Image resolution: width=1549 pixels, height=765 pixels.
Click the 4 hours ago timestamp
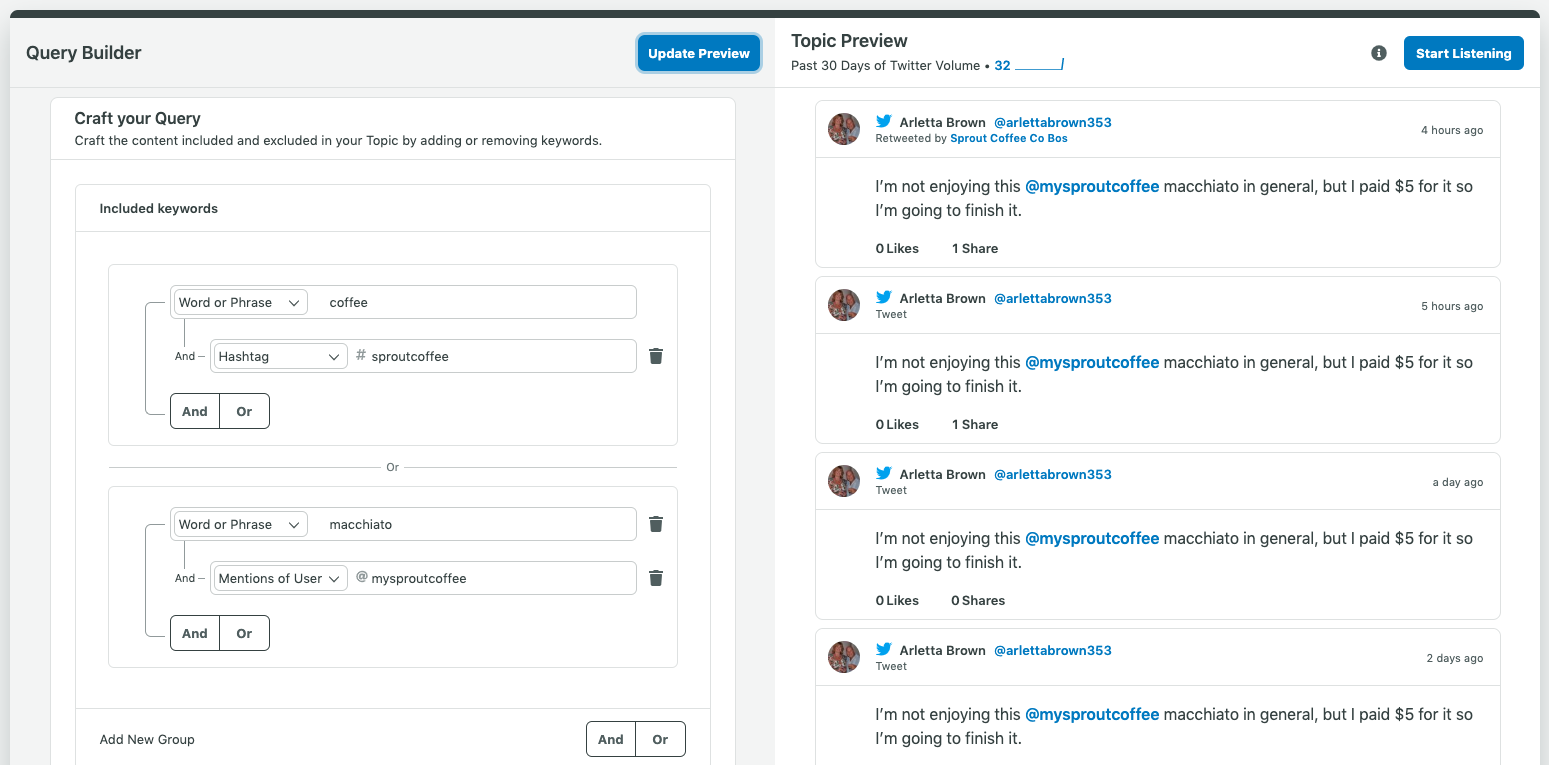(x=1452, y=130)
